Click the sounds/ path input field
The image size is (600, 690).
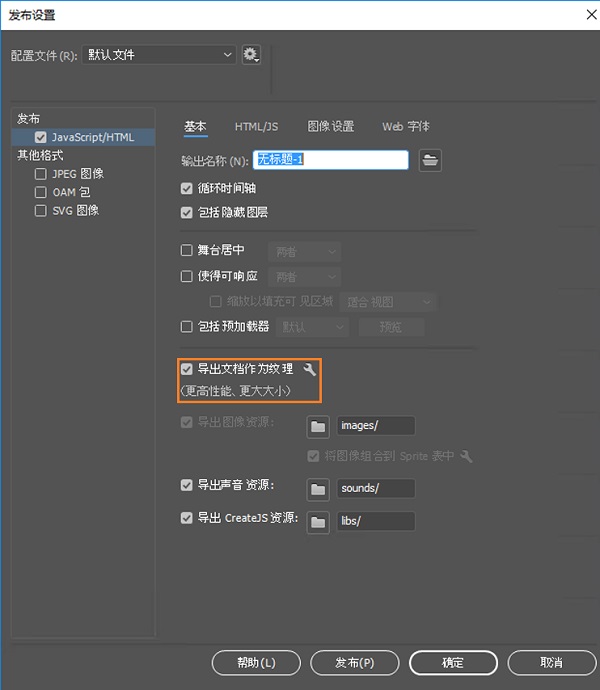pyautogui.click(x=376, y=489)
